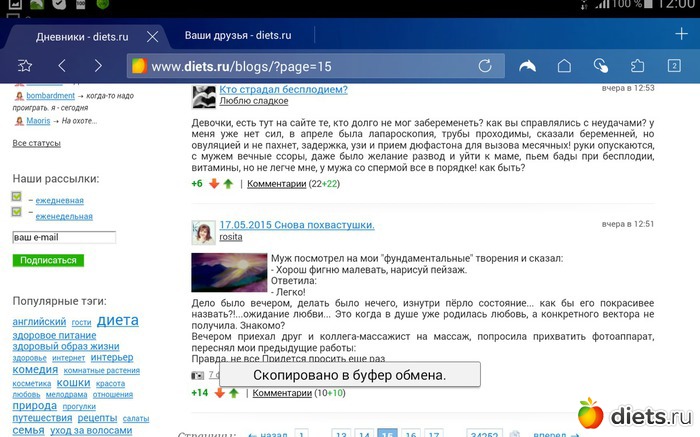
Task: Select the 'Дневники - diets.ru' tab
Action: 75,37
